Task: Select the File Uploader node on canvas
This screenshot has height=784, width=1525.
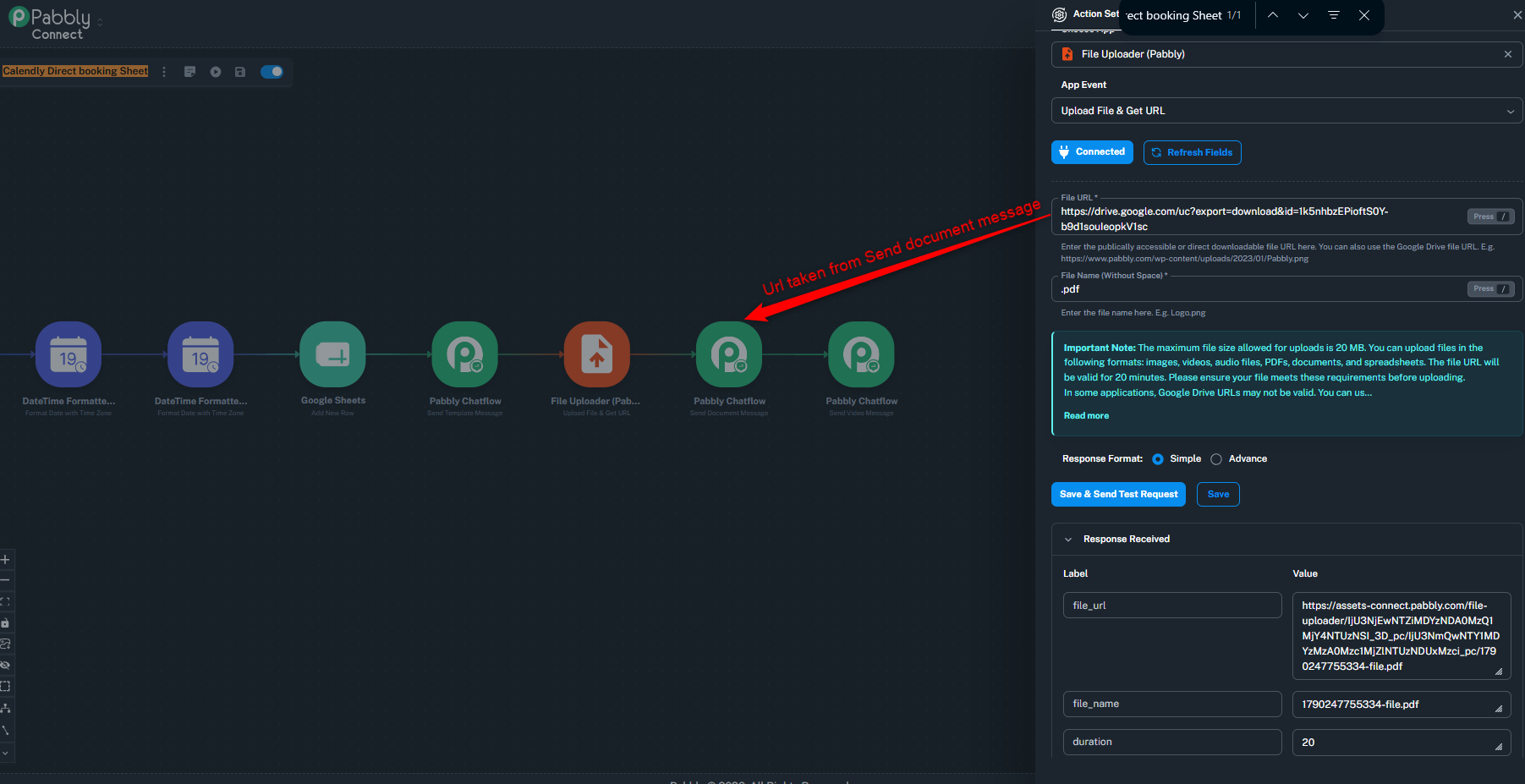Action: [597, 354]
